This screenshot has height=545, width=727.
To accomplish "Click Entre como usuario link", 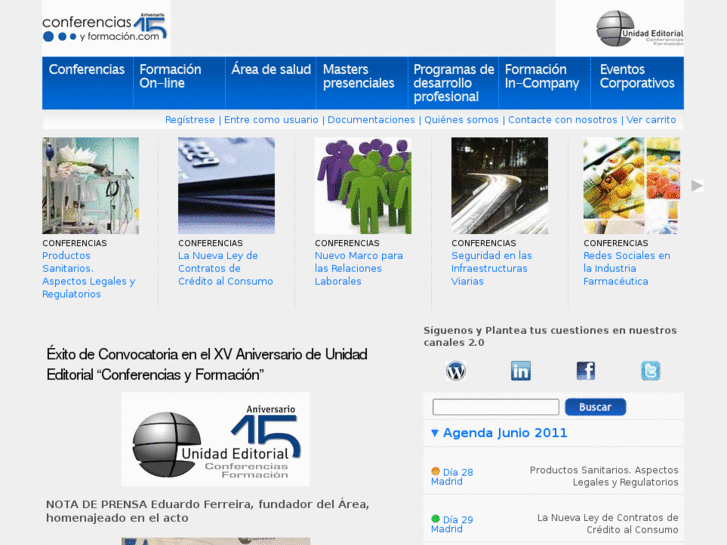I will point(271,120).
